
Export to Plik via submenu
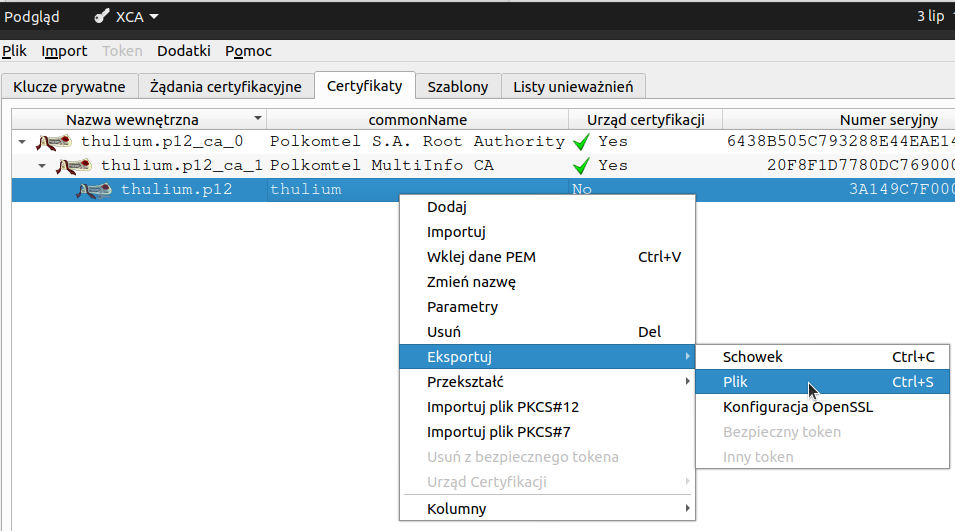click(822, 382)
